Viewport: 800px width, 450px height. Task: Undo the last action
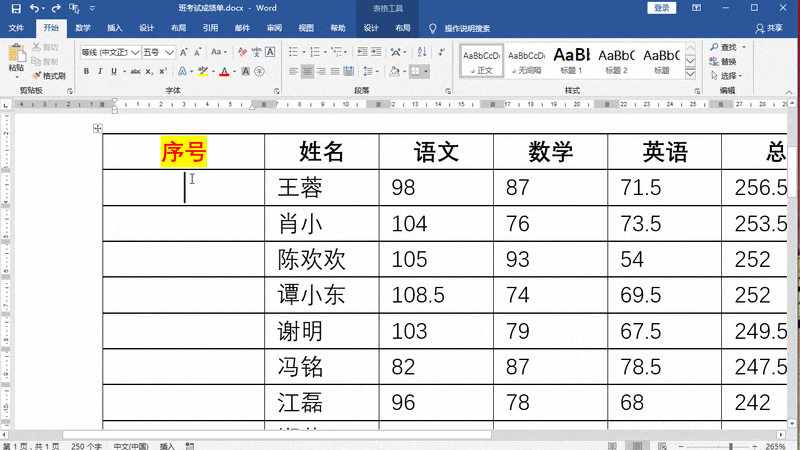pos(34,8)
